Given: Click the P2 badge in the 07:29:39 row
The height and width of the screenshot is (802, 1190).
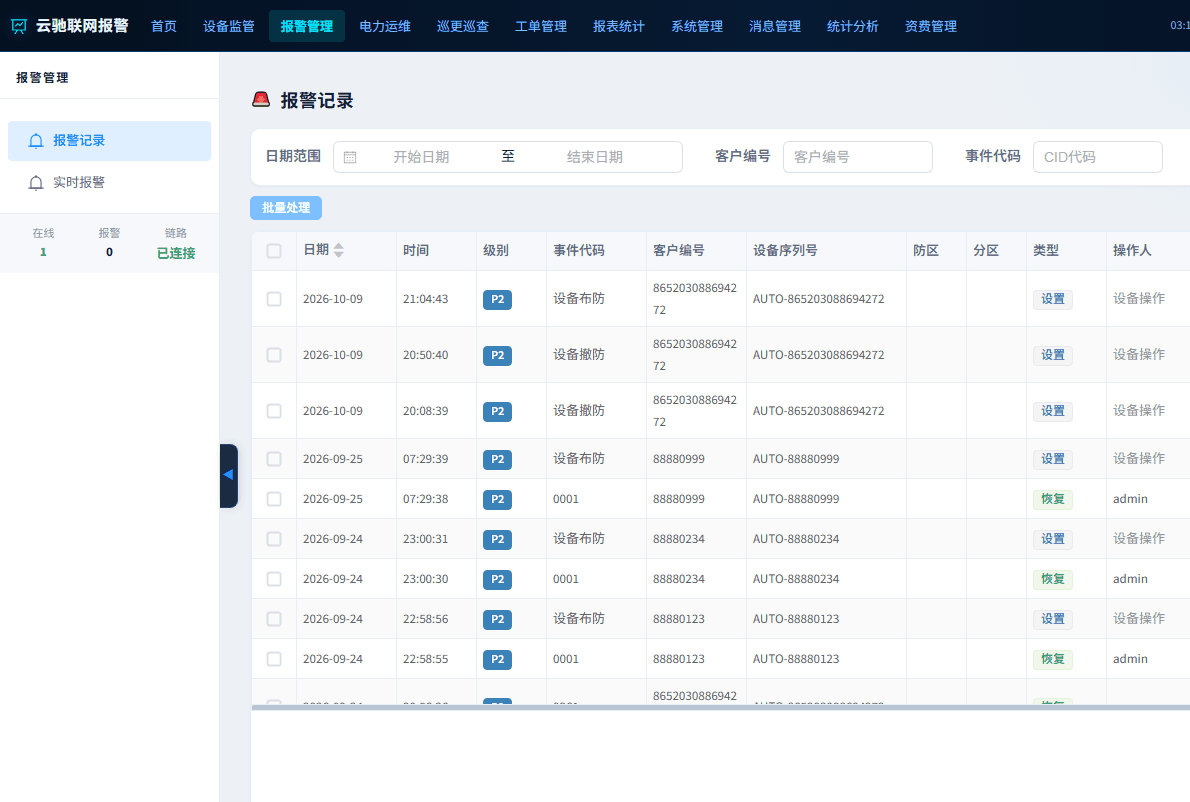Looking at the screenshot, I should 497,460.
